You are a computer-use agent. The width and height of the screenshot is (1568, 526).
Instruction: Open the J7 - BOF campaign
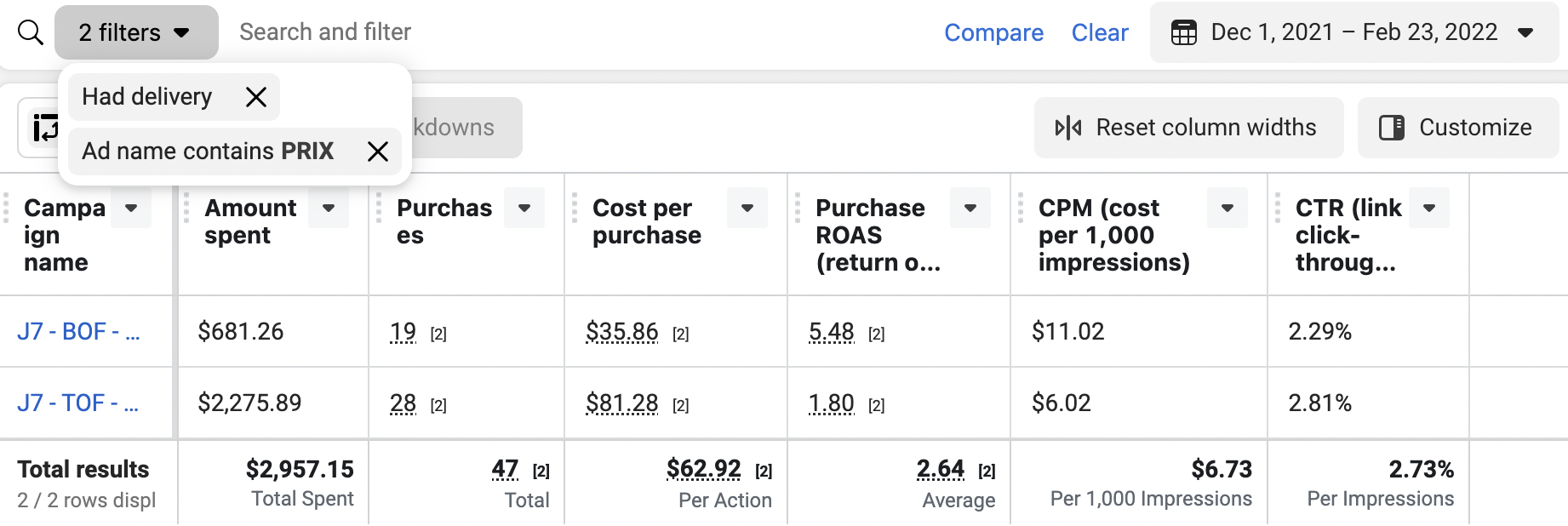[x=78, y=331]
